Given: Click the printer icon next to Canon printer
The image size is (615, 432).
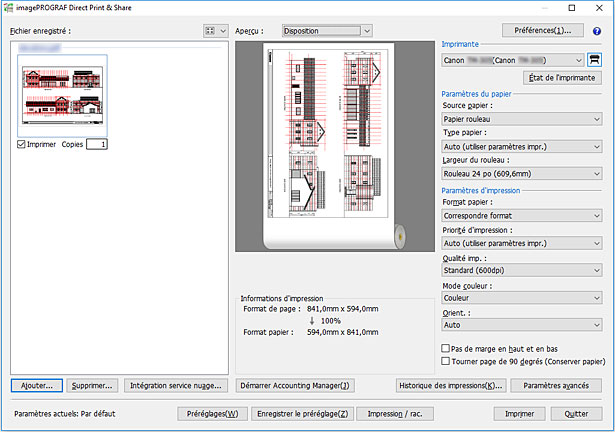Looking at the screenshot, I should click(596, 60).
